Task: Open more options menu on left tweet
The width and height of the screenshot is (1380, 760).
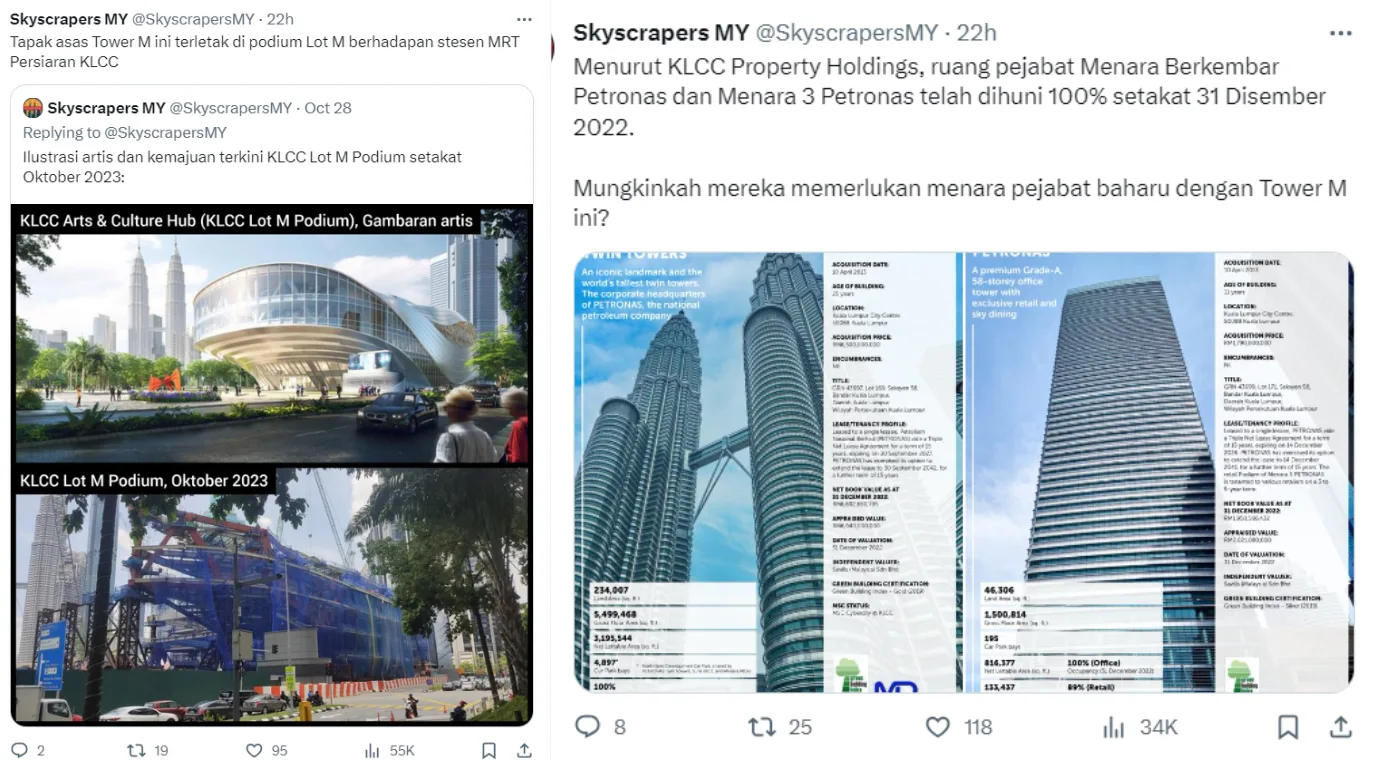Action: coord(524,19)
